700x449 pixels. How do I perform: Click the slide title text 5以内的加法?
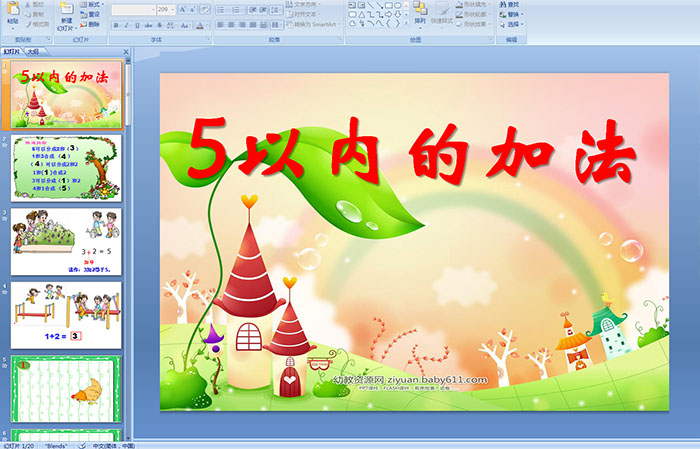coord(412,151)
